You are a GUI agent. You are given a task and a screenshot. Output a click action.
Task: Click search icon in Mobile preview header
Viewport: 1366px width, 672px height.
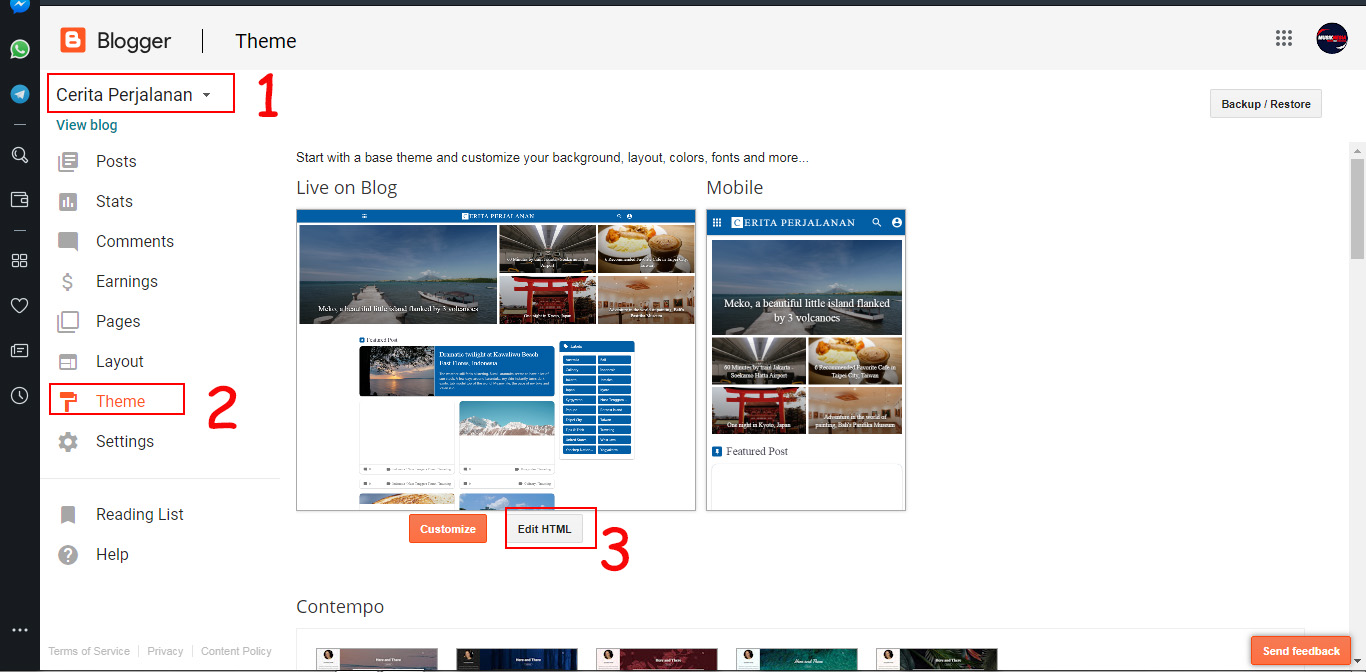tap(877, 222)
